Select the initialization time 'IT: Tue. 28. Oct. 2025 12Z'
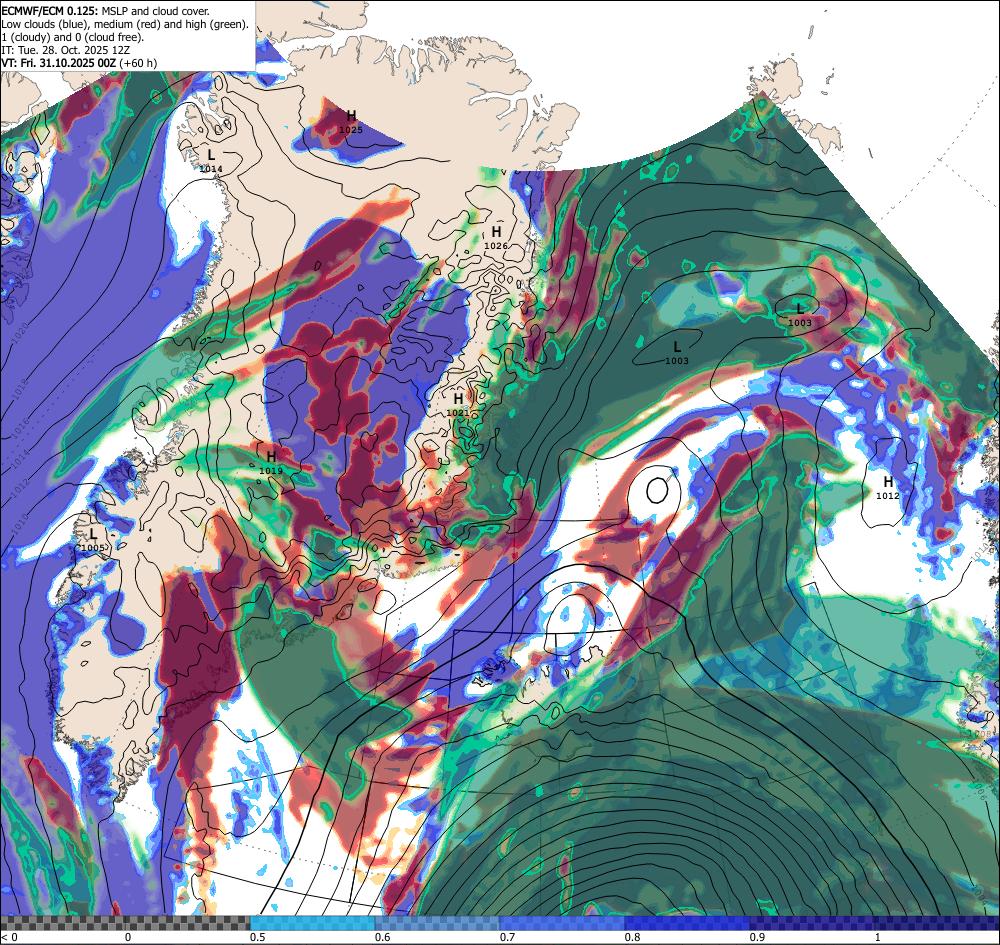 point(64,50)
